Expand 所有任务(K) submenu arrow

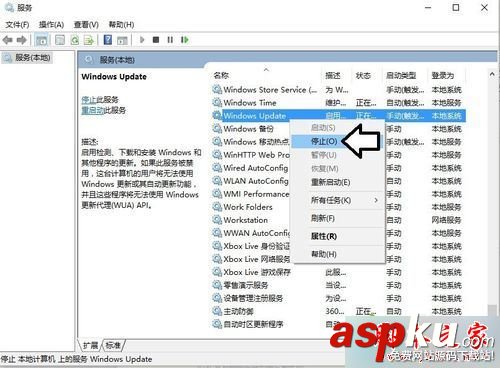(376, 200)
